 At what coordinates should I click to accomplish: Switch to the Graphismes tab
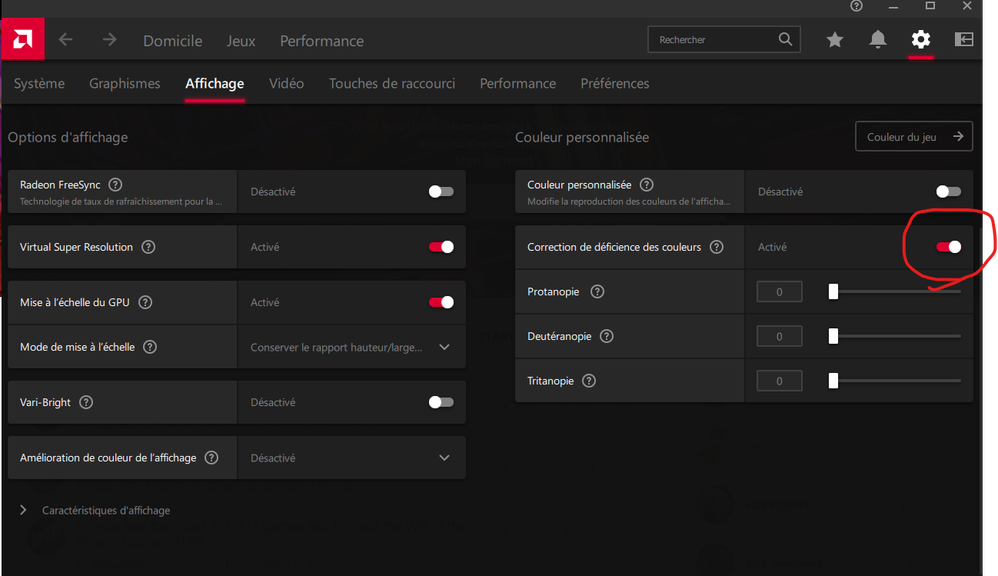tap(125, 83)
